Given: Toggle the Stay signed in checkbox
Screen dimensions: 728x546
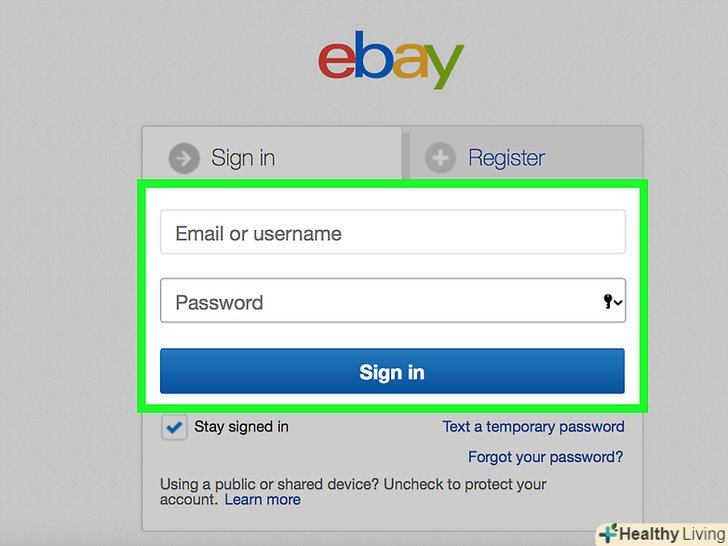Looking at the screenshot, I should click(174, 427).
